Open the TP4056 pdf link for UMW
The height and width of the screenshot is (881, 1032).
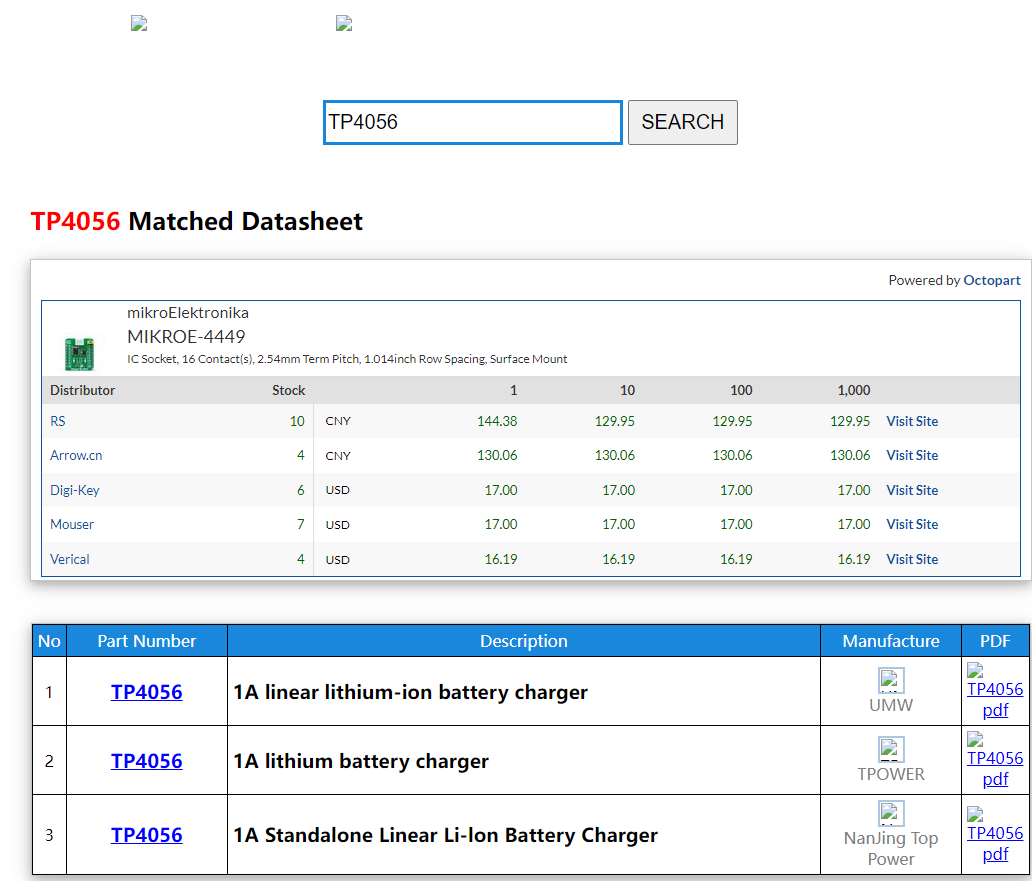pos(995,699)
